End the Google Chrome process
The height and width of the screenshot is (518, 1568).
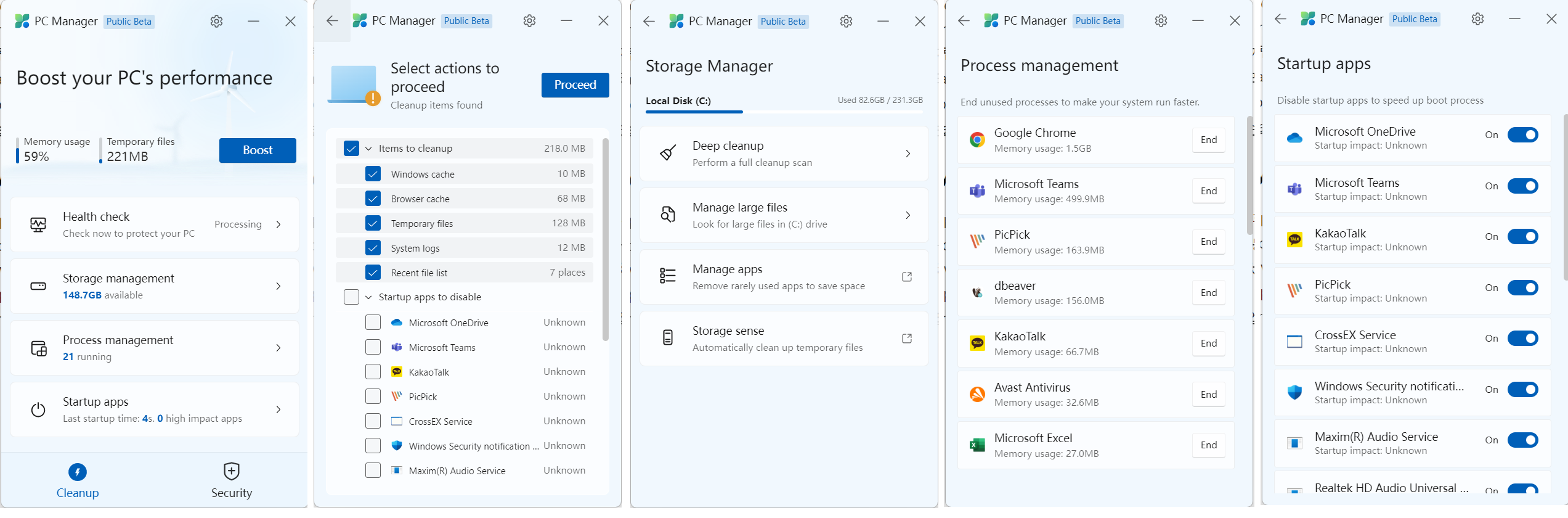click(x=1208, y=140)
